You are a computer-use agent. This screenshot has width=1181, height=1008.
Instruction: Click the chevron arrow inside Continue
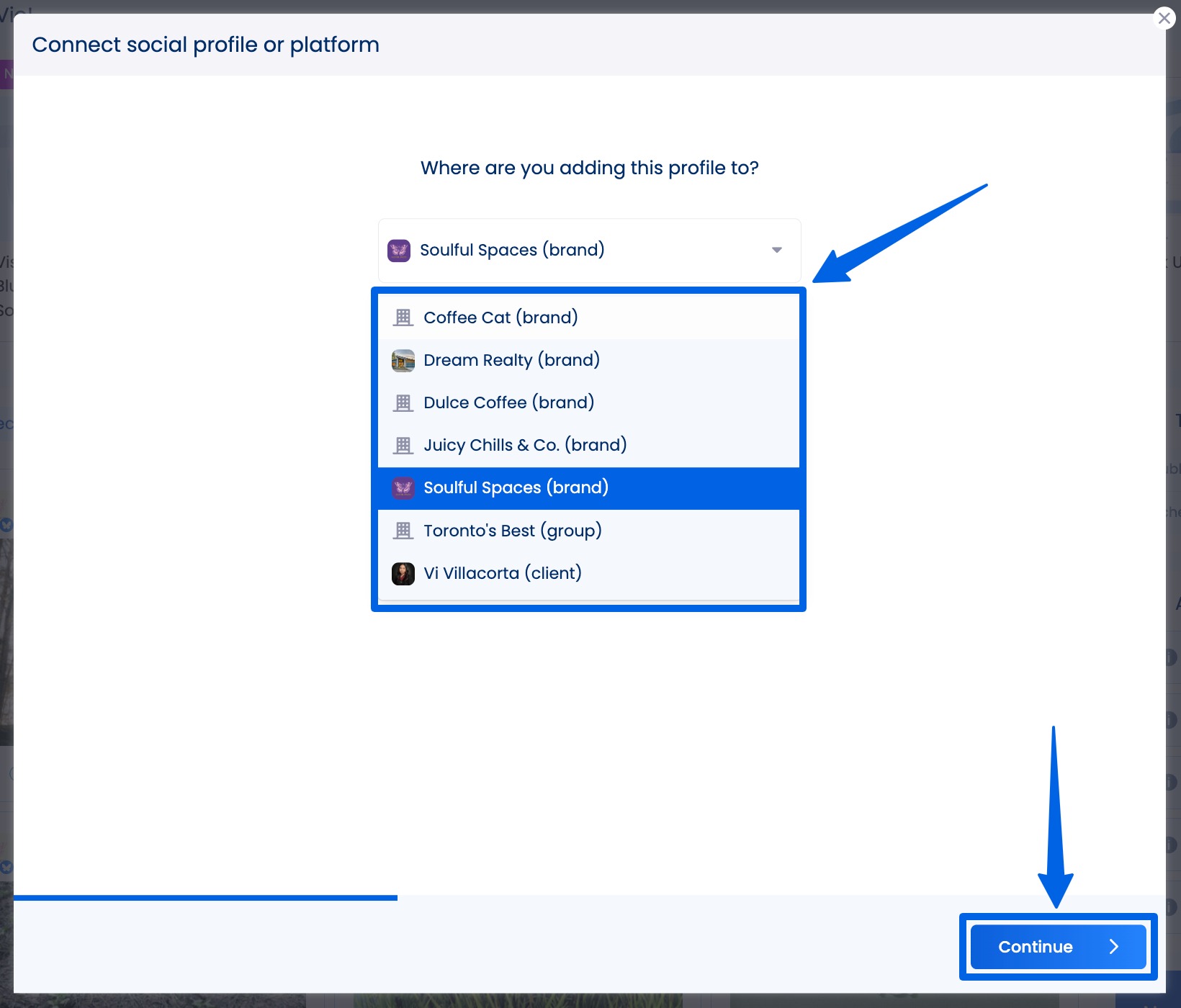[1113, 947]
